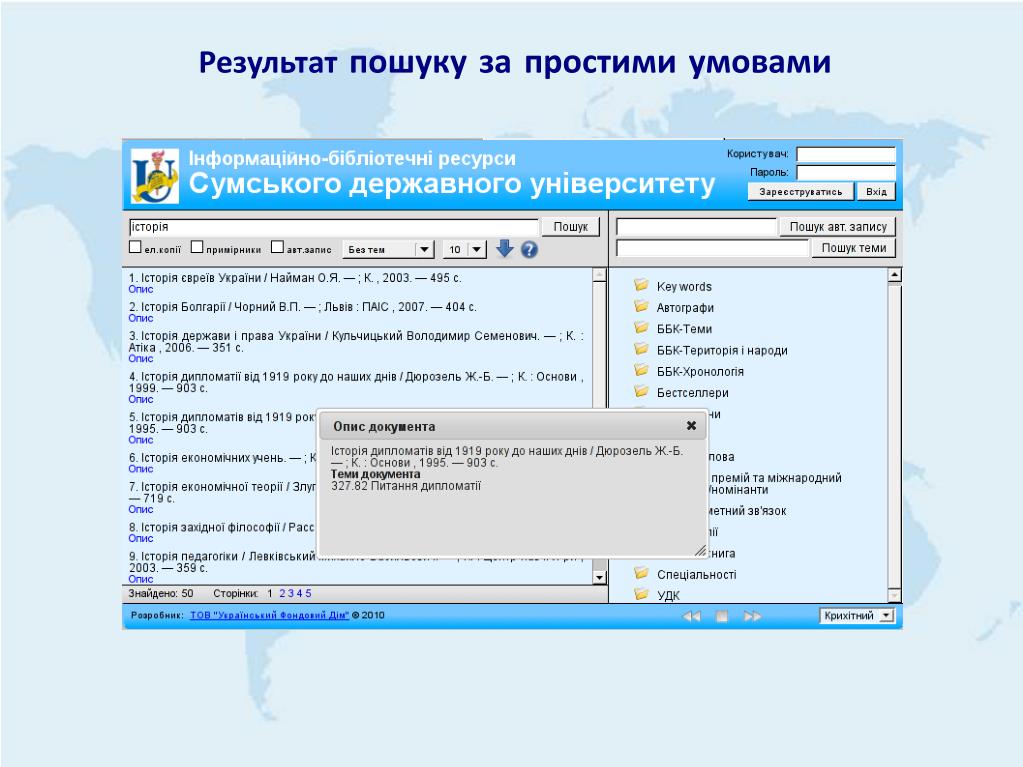
Task: Open the Key words folder icon
Action: click(641, 285)
